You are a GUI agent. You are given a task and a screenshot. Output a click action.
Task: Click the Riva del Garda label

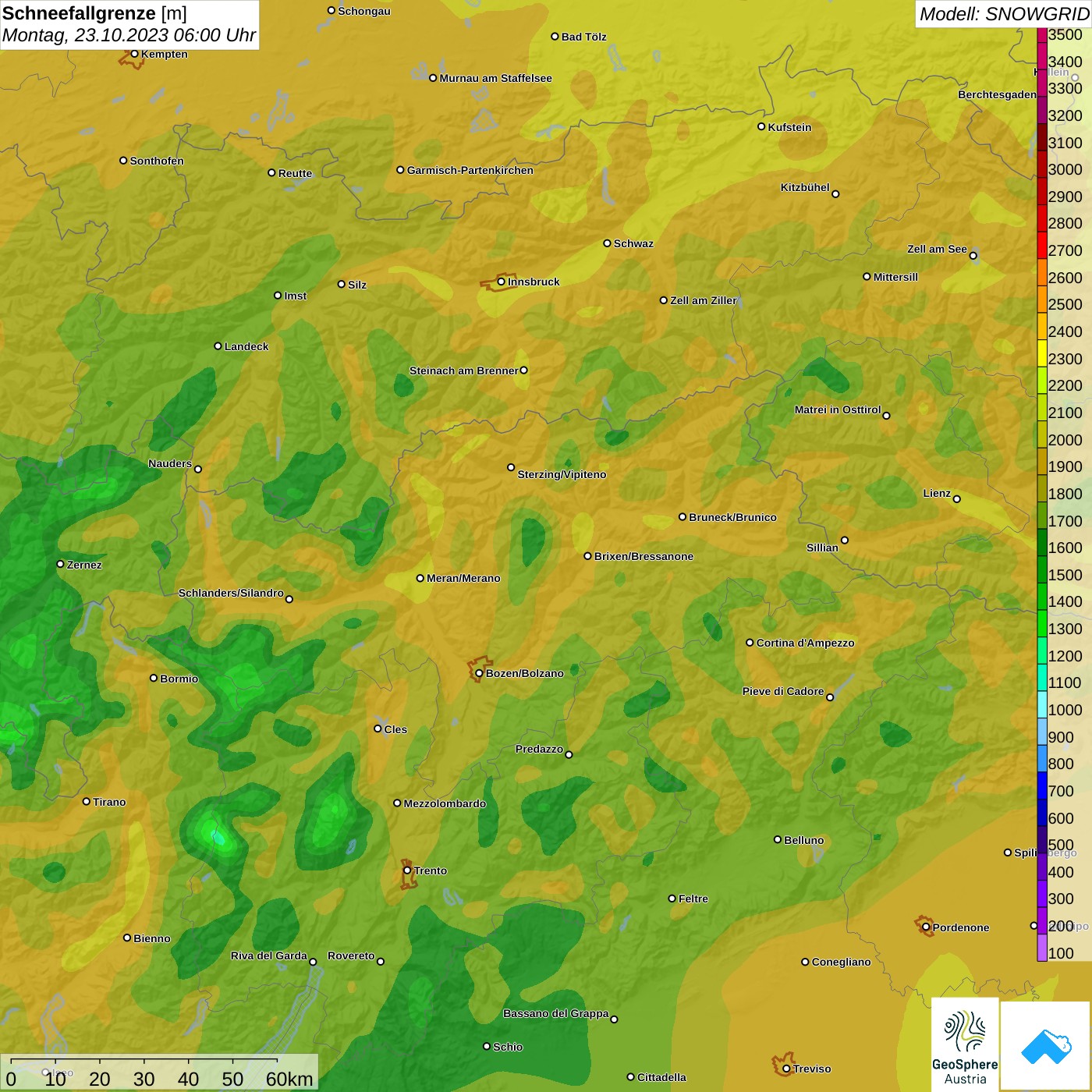(269, 955)
